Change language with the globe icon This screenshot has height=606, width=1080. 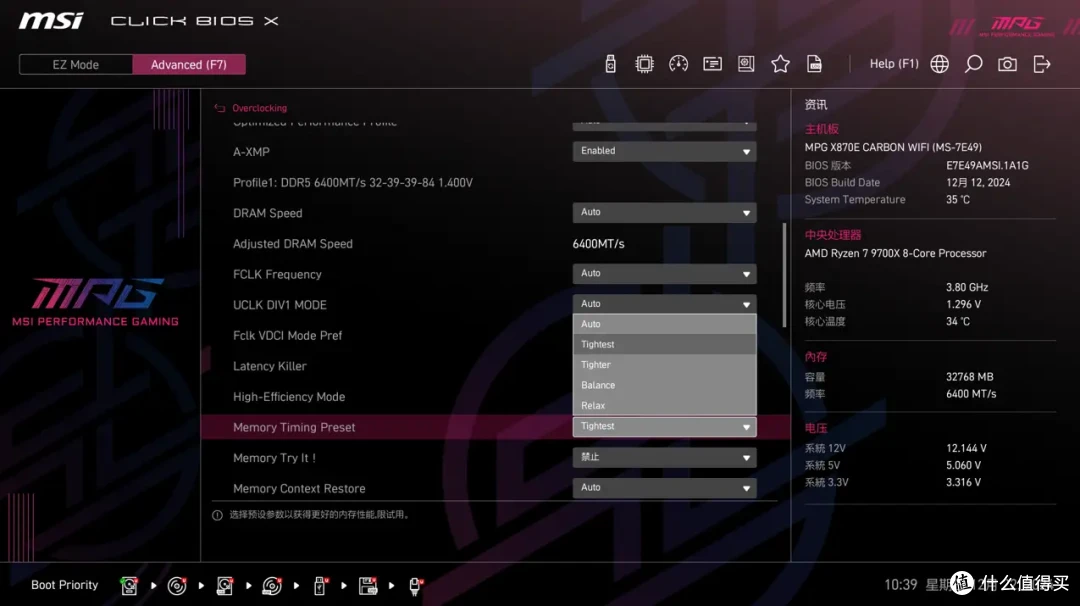939,64
